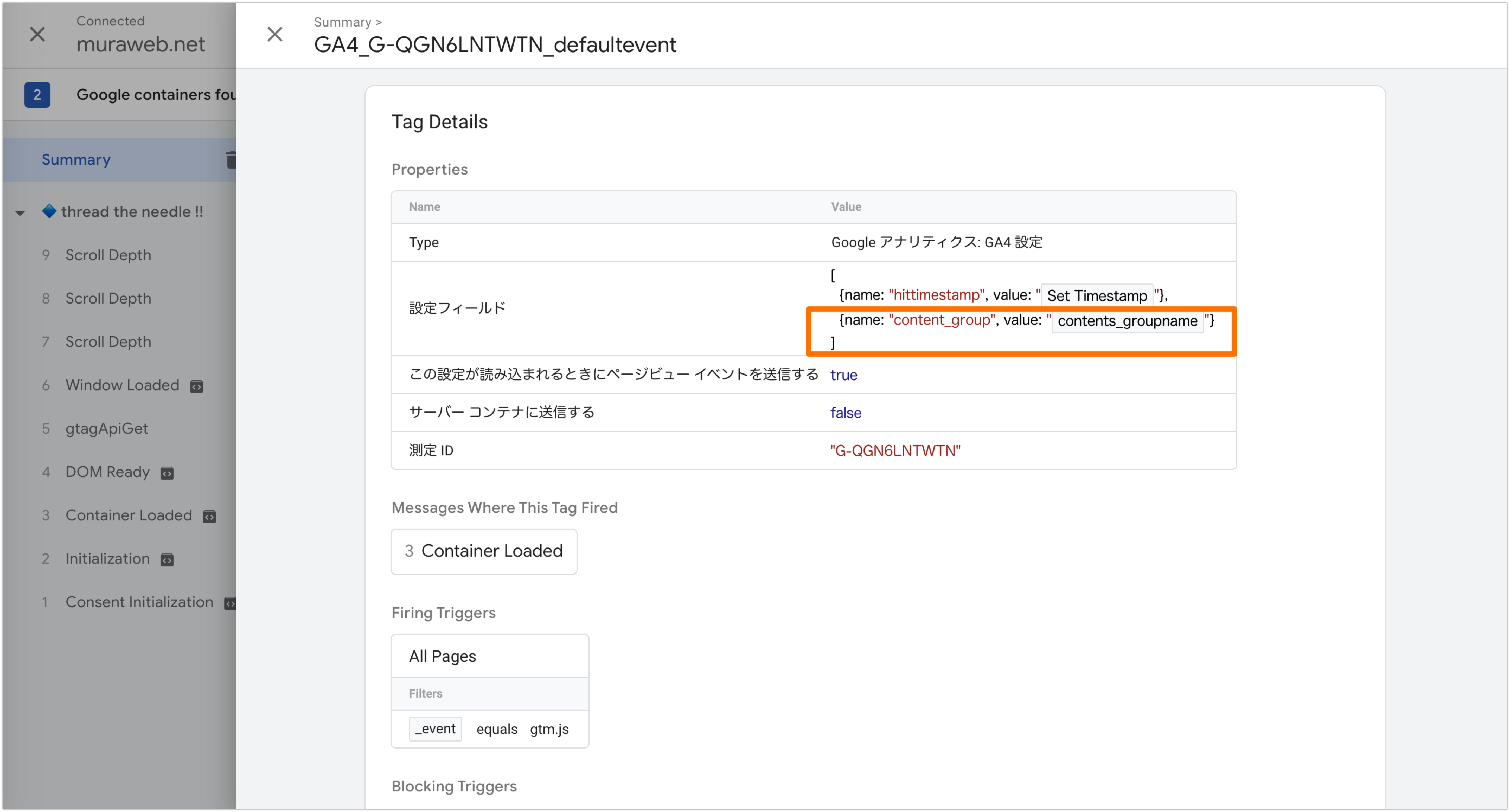Click the hittimestamp field name
Viewport: 1510px width, 812px height.
936,295
